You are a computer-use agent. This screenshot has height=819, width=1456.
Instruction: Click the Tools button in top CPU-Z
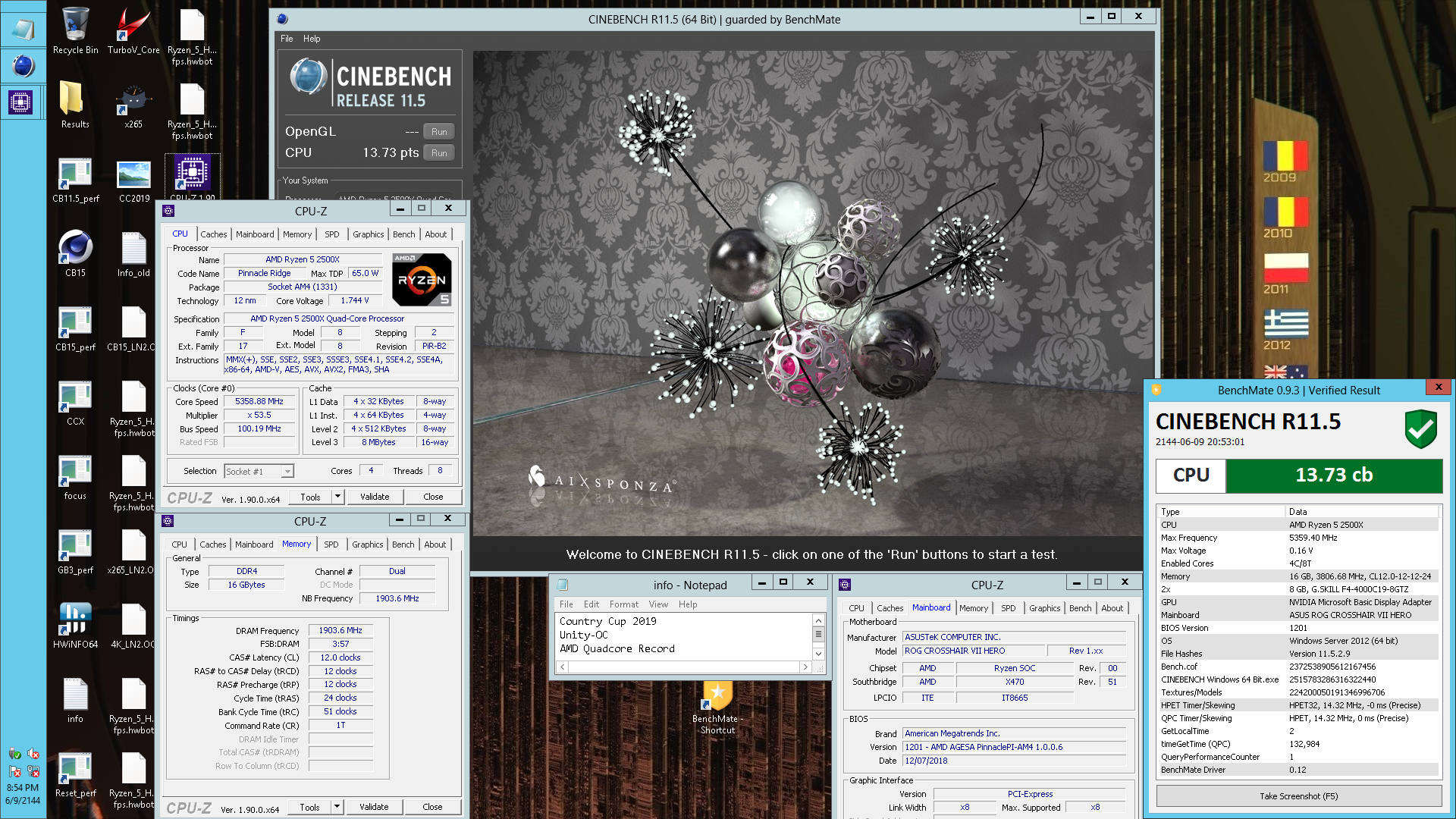[x=310, y=497]
